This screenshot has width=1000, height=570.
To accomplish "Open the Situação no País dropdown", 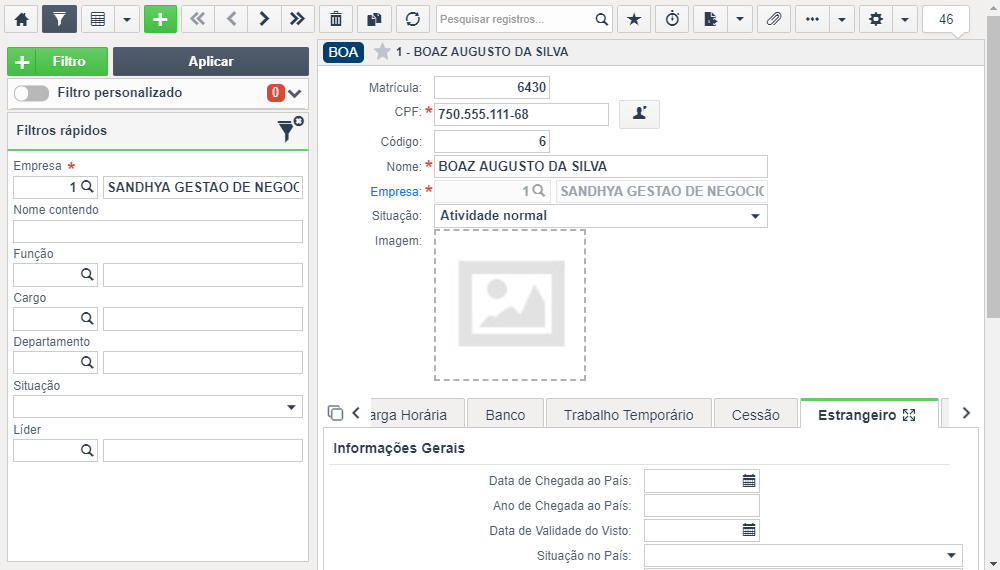I will click(x=803, y=555).
